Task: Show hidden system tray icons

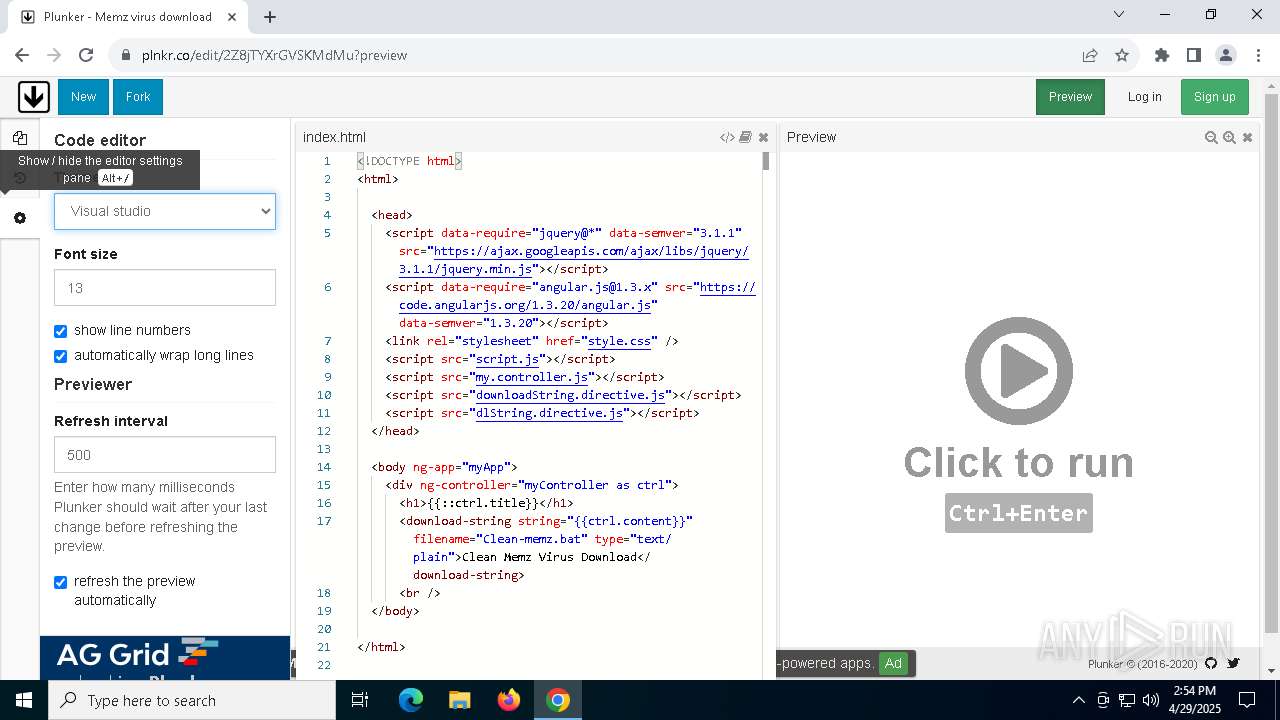Action: (1078, 700)
